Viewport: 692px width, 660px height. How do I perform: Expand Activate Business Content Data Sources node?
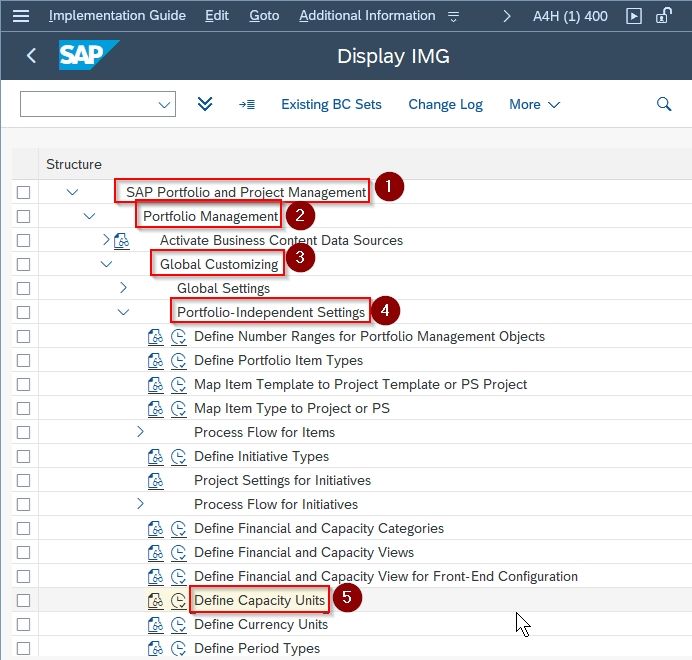click(x=106, y=240)
